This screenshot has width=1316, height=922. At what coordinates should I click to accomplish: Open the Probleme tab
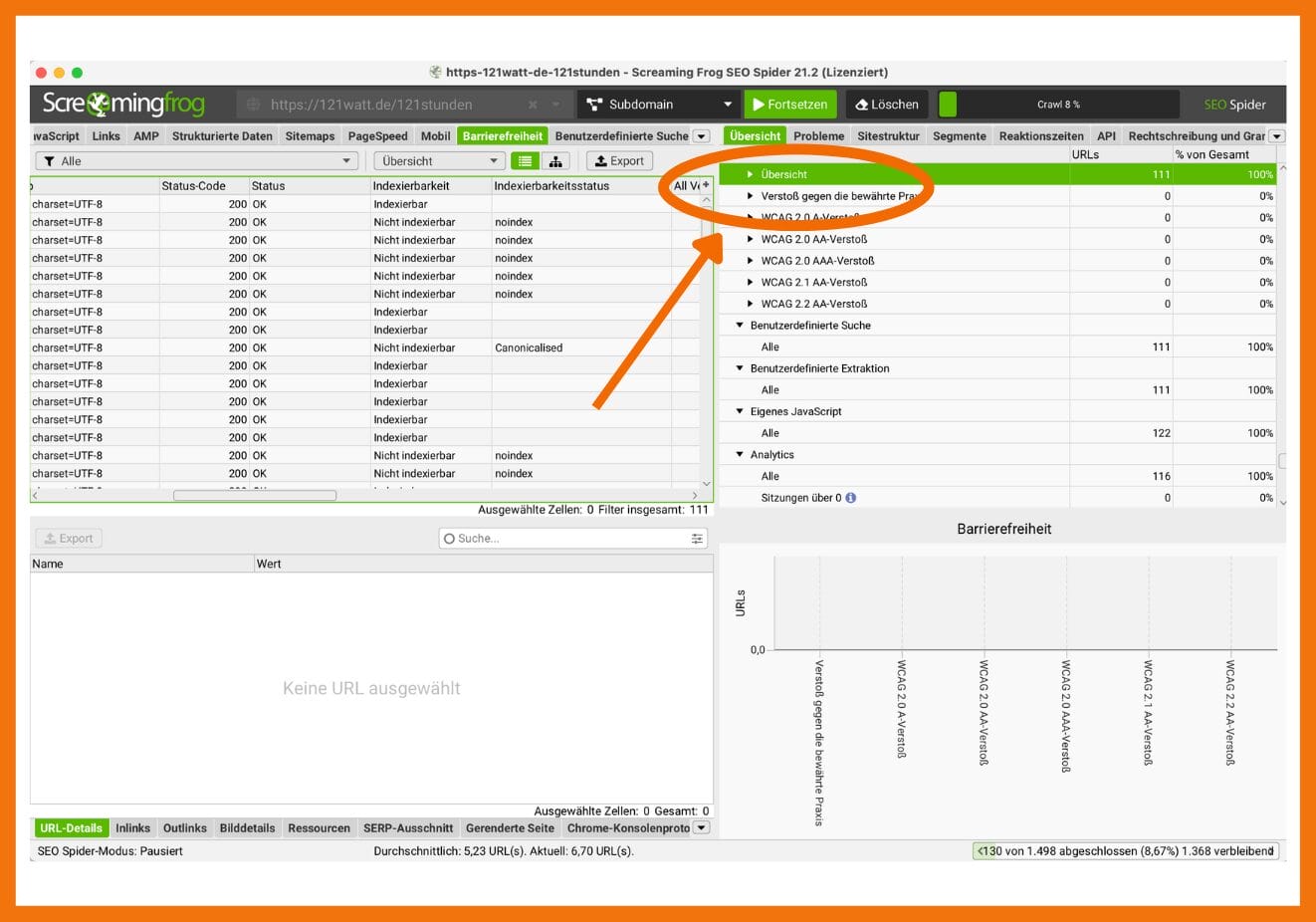point(818,136)
